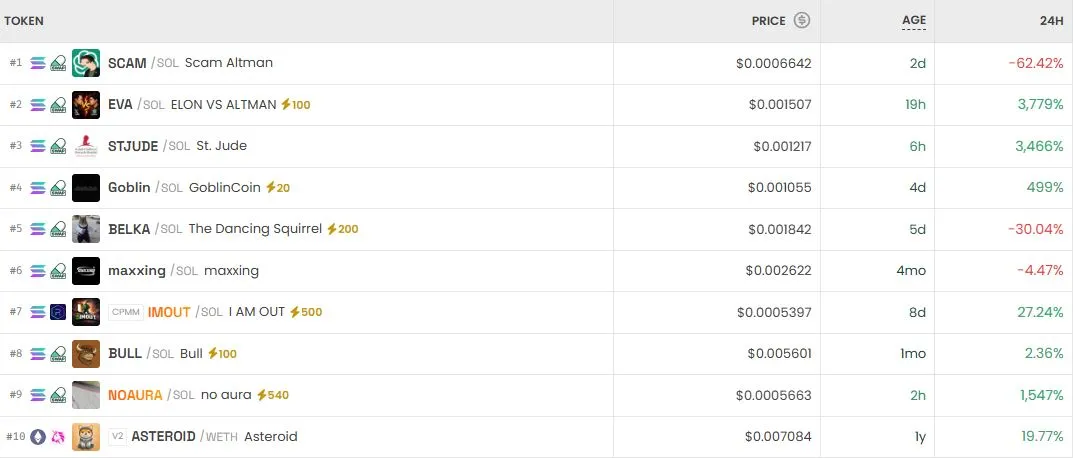Open the Scam Altman token logo
The width and height of the screenshot is (1073, 458).
(x=86, y=63)
